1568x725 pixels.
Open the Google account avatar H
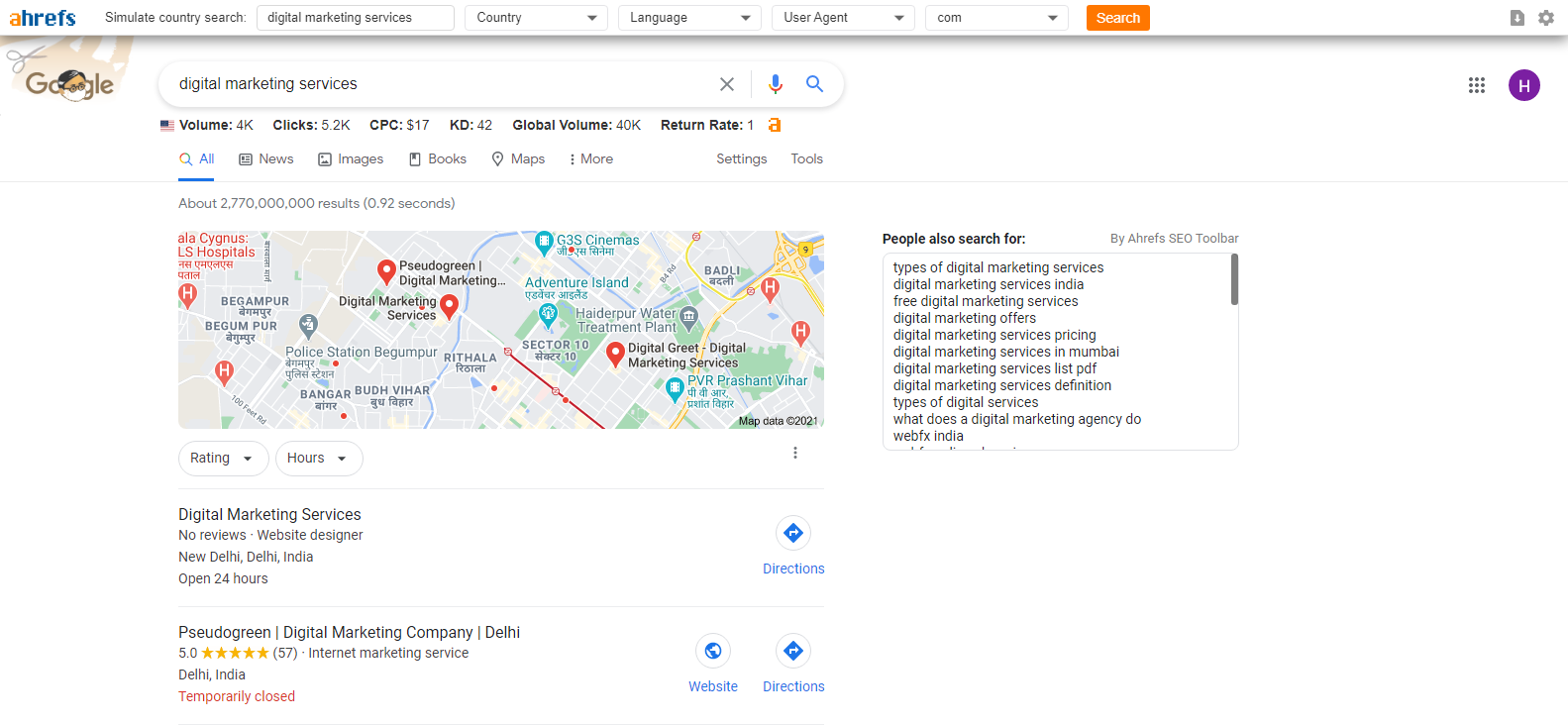coord(1524,85)
